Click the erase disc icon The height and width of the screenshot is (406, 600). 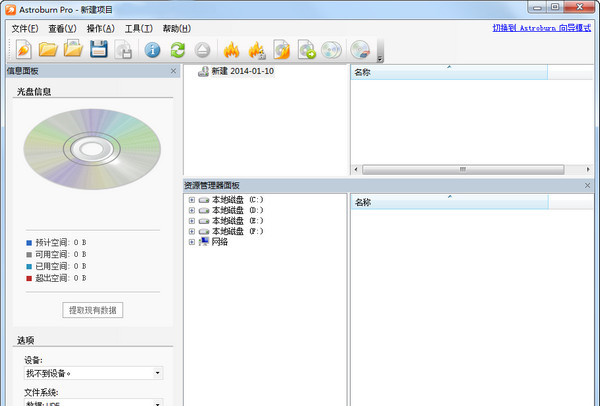(x=360, y=50)
